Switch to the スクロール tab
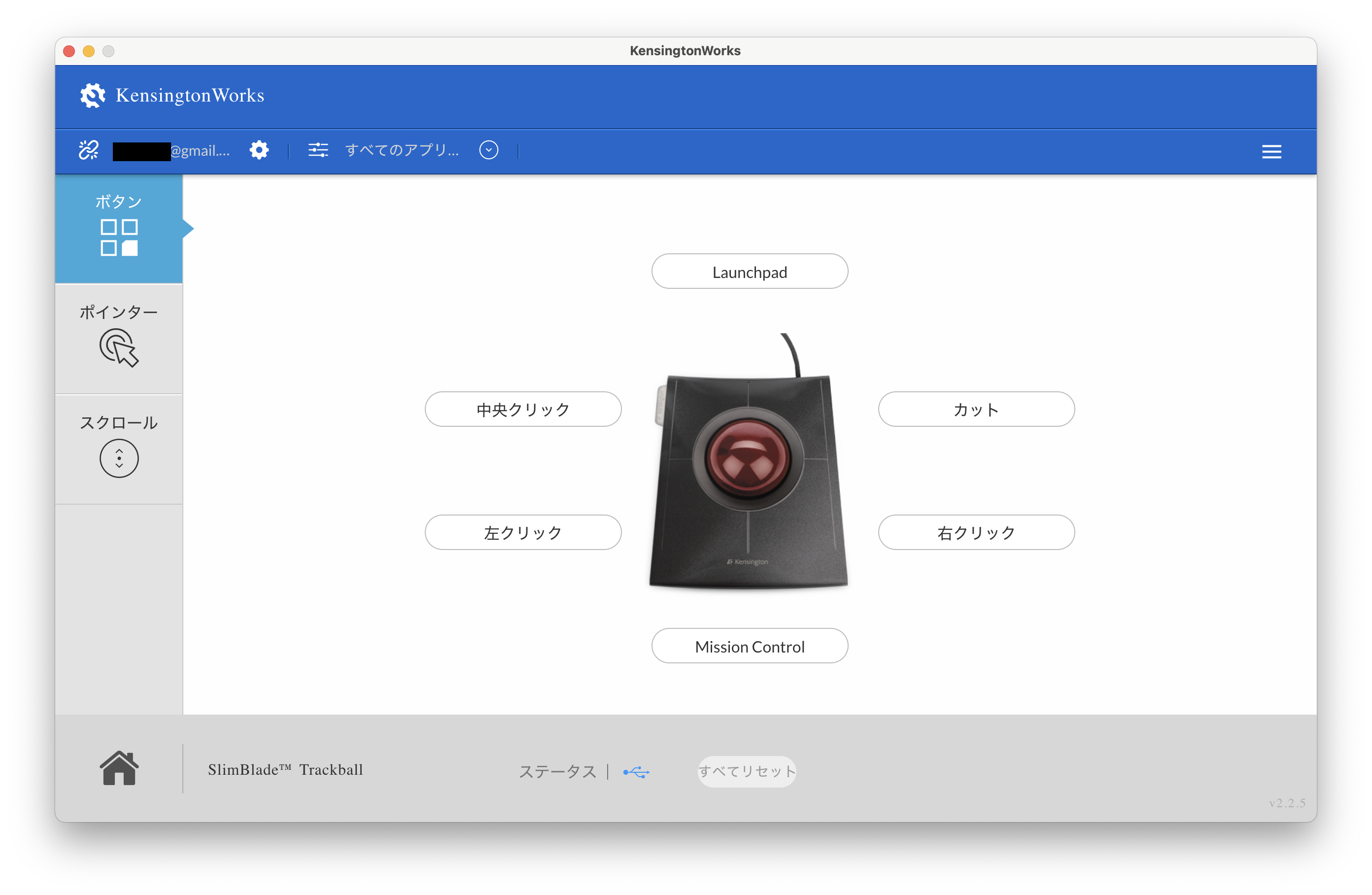The width and height of the screenshot is (1372, 895). pos(119,449)
